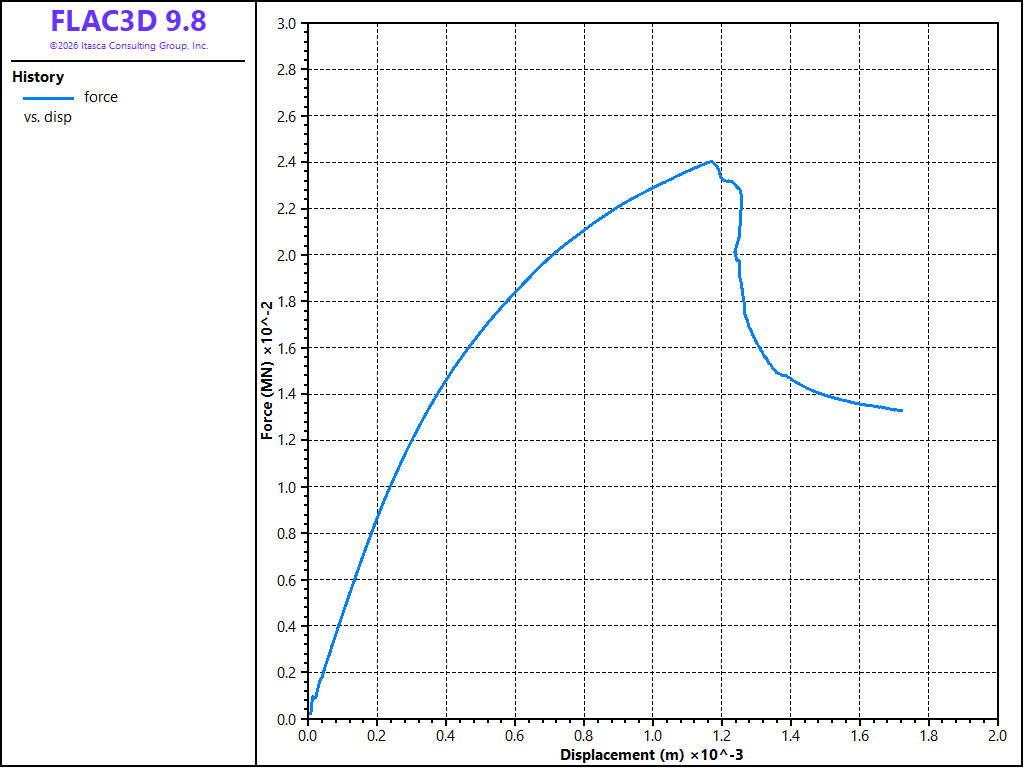Click the 1.0 tick label on x-axis

[x=652, y=735]
